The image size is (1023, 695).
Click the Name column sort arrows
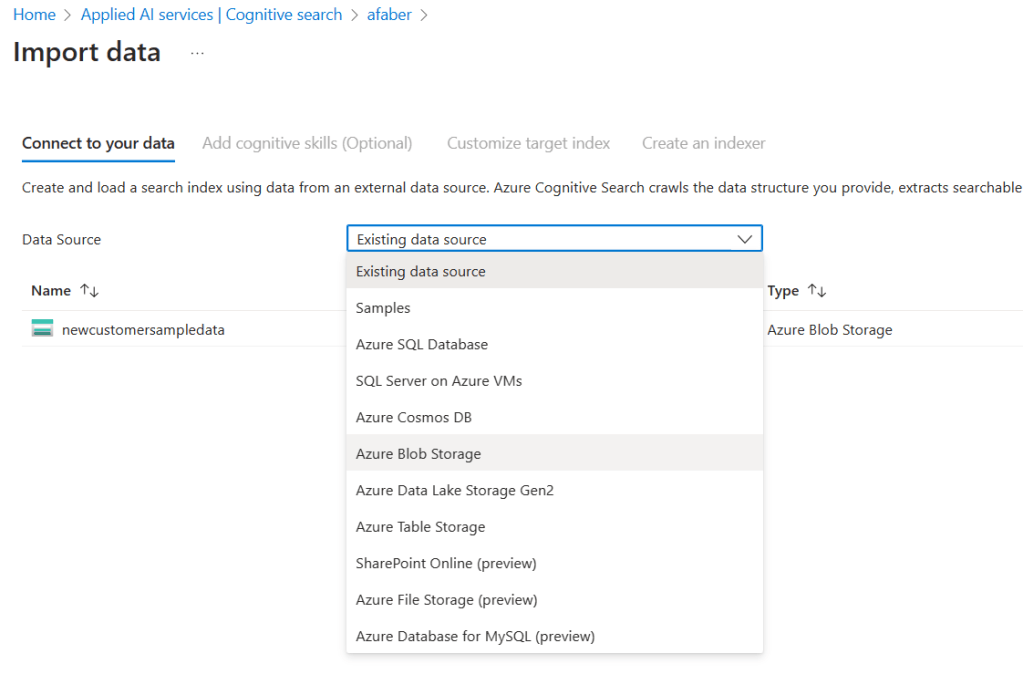coord(90,291)
